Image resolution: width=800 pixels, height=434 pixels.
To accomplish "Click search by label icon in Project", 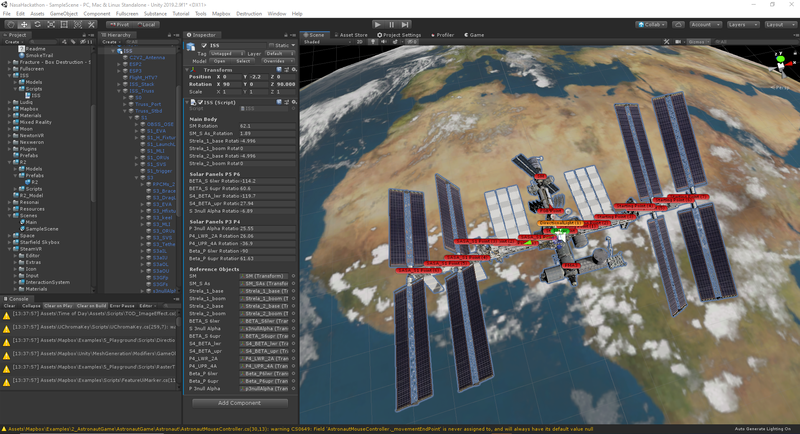I will (x=72, y=42).
